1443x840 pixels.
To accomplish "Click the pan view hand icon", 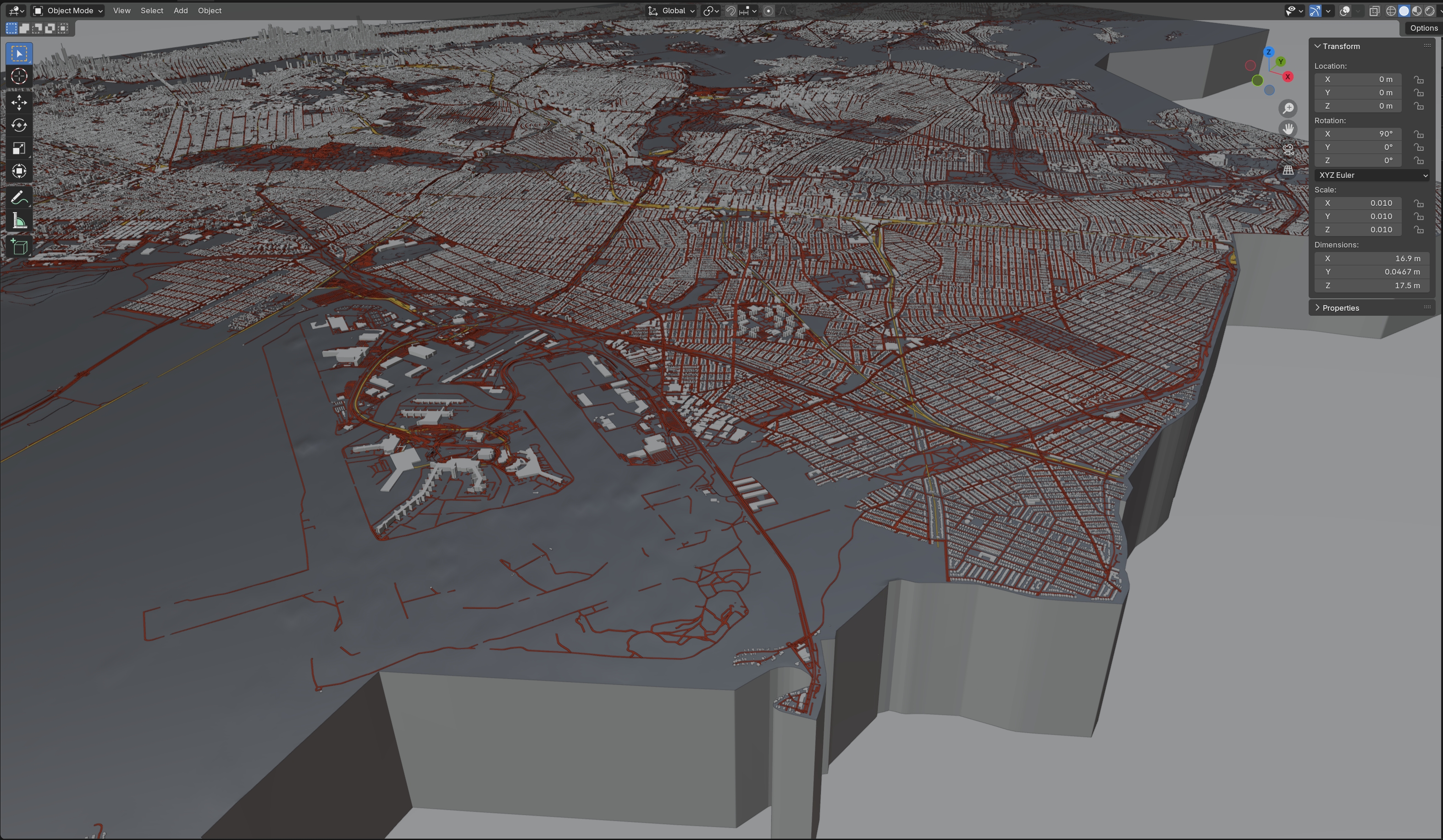I will pos(1288,129).
